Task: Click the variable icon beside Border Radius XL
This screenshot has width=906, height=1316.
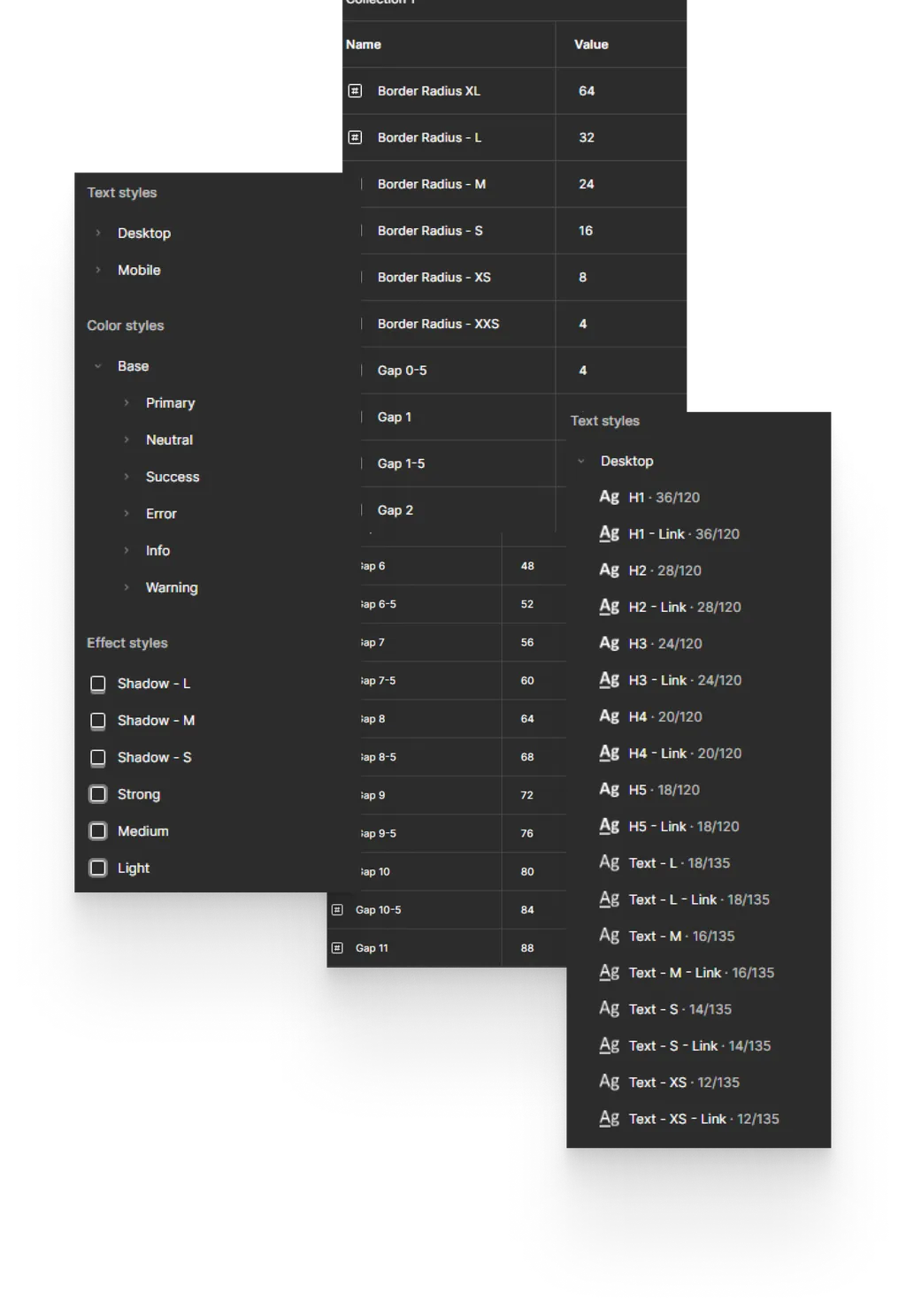Action: tap(357, 90)
